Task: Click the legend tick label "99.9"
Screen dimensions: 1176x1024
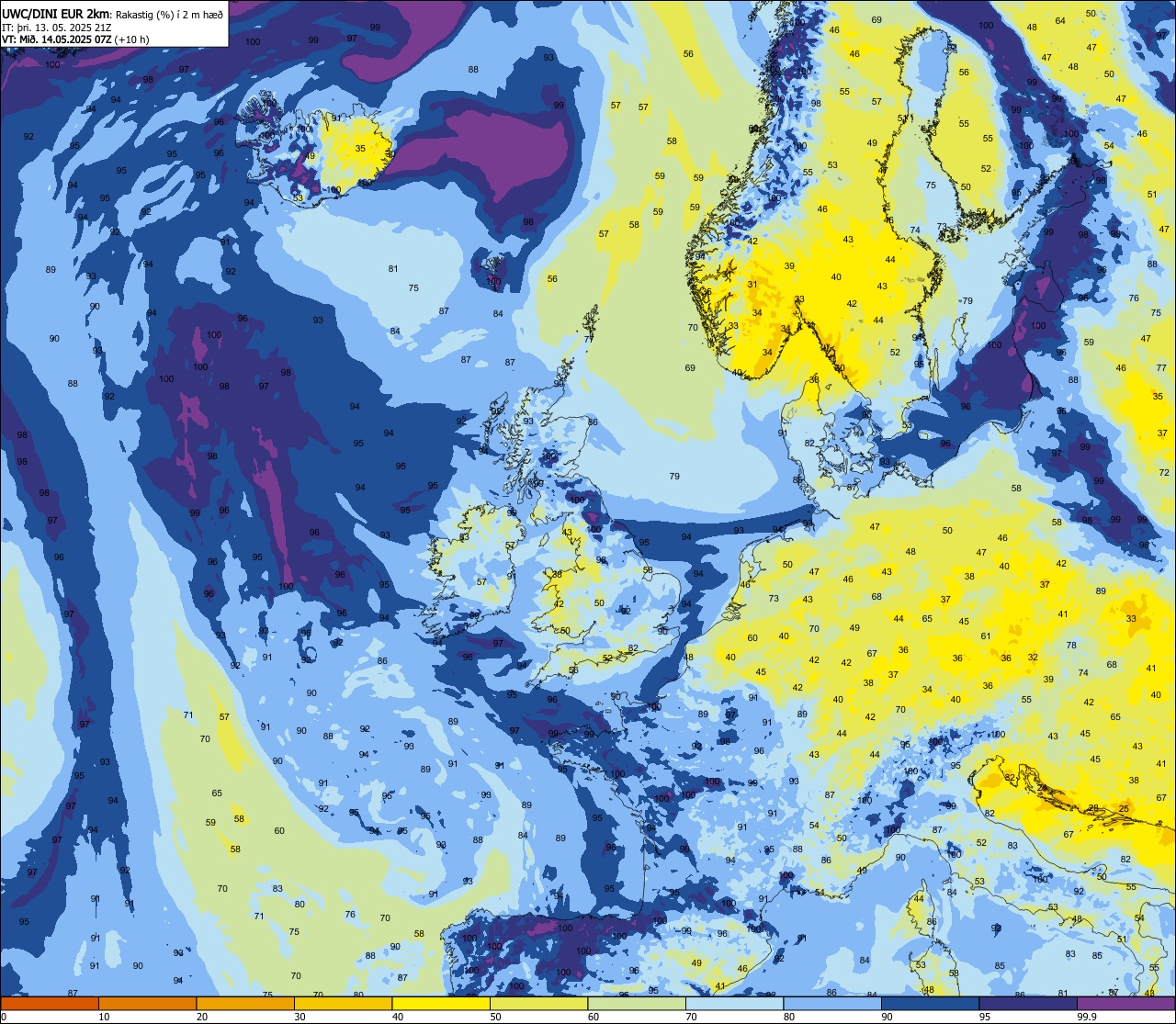Action: pyautogui.click(x=1087, y=1017)
